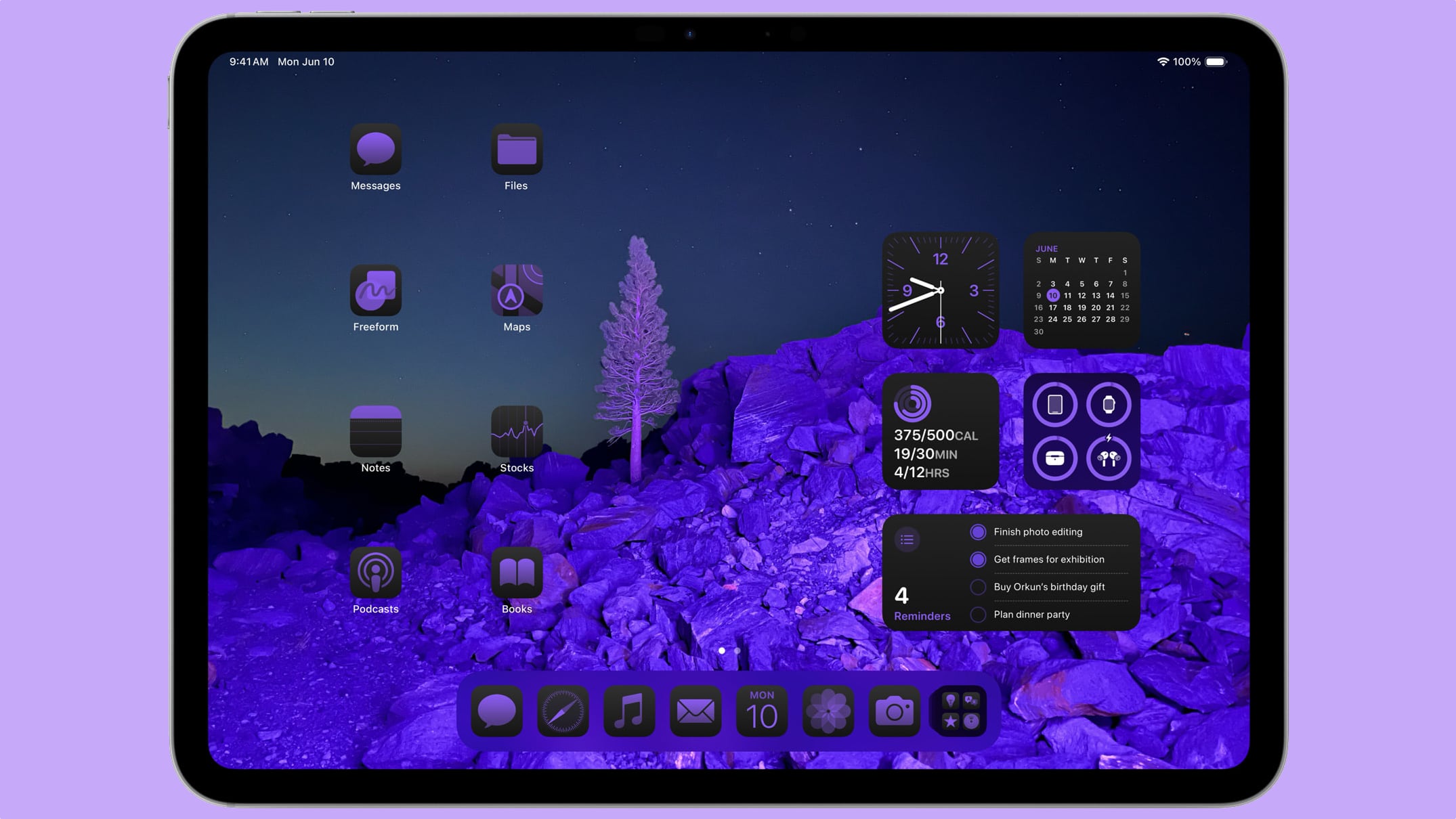This screenshot has width=1456, height=819.
Task: Open Mail from the dock
Action: 695,711
